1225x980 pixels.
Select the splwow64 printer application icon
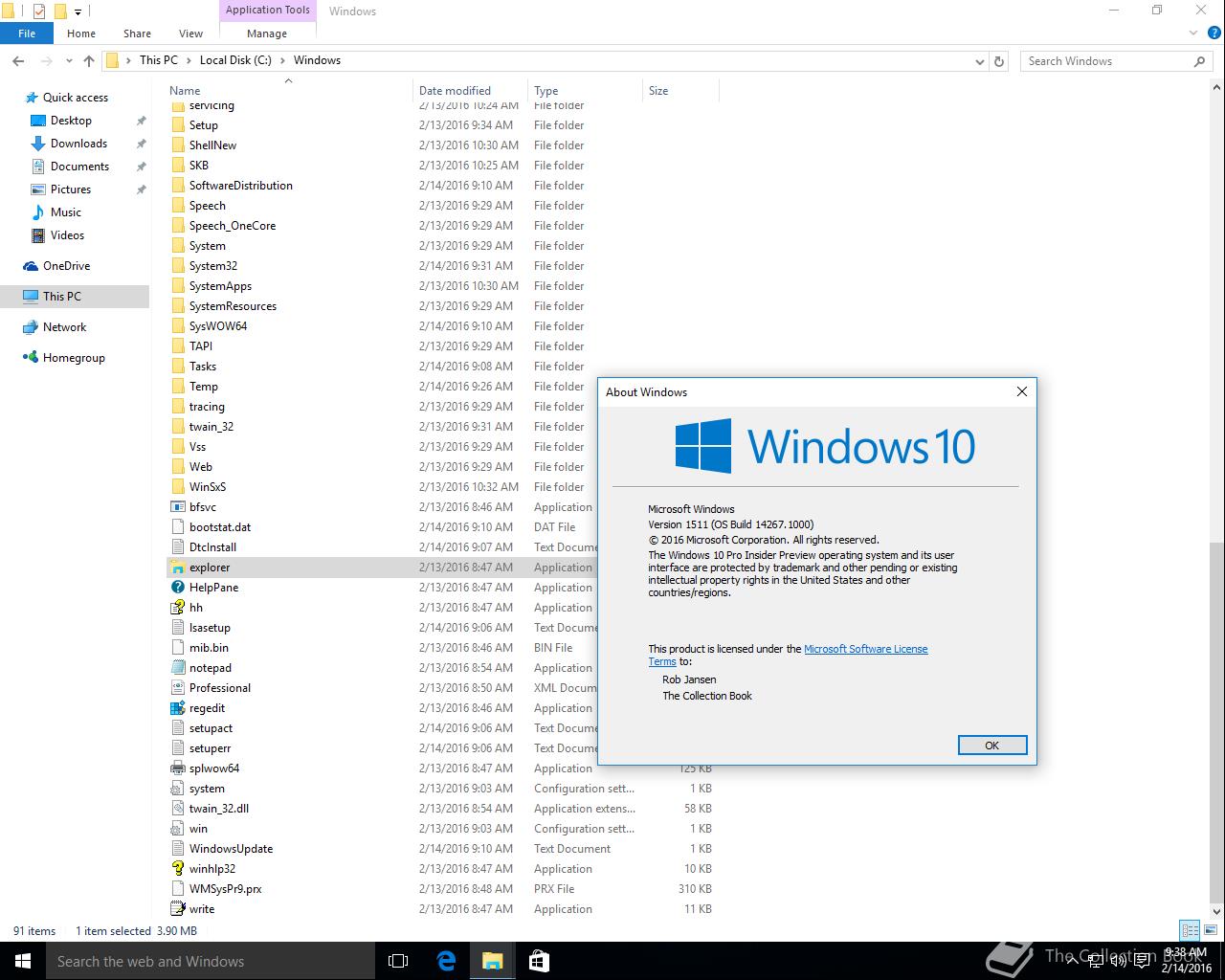pos(178,768)
